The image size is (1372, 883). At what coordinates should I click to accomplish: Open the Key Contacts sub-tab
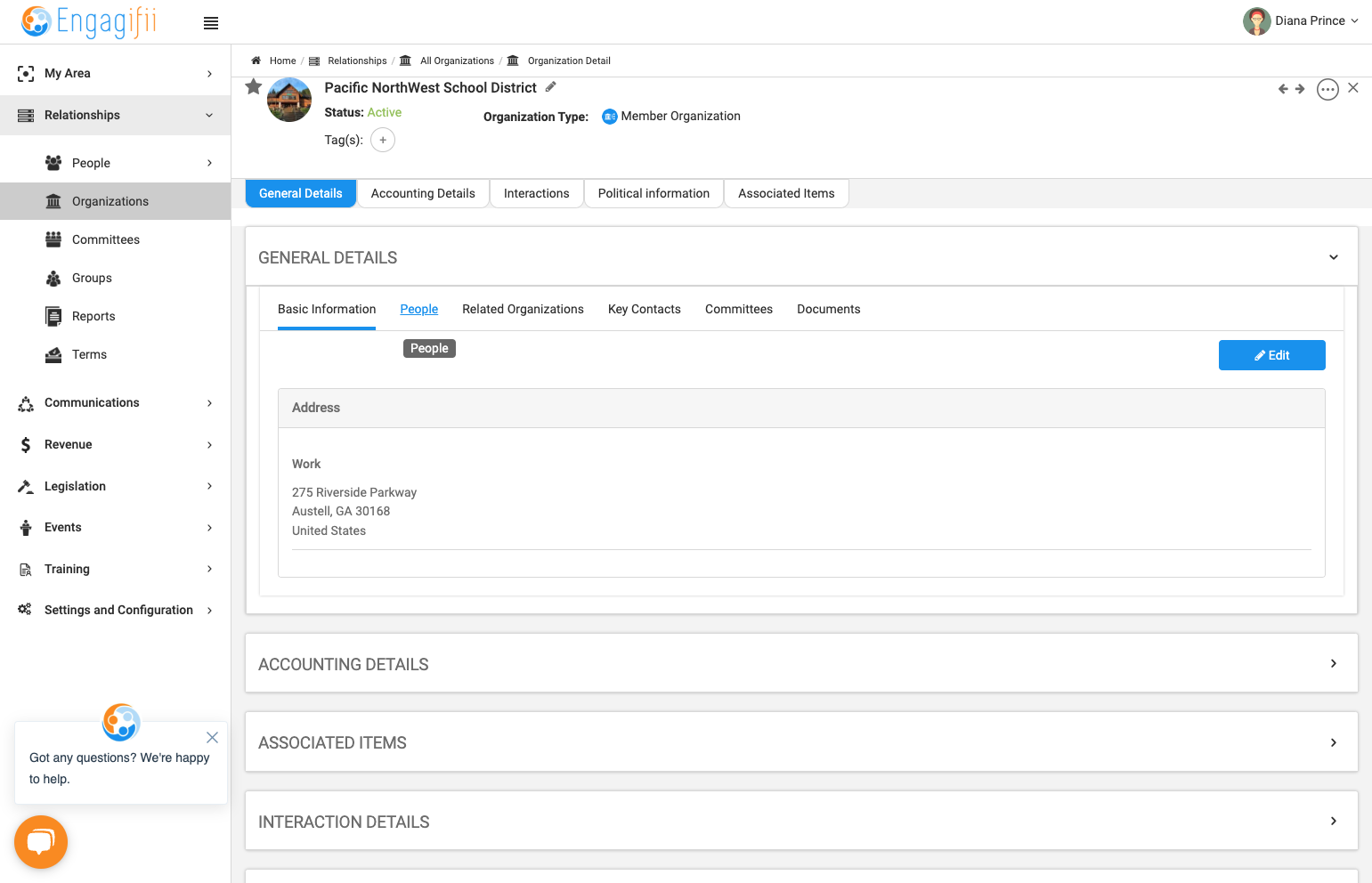tap(644, 309)
